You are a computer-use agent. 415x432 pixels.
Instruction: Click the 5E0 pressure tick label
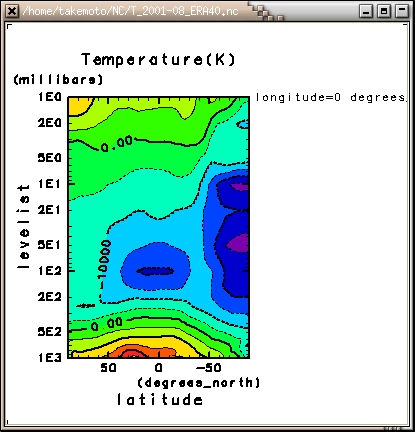point(50,157)
